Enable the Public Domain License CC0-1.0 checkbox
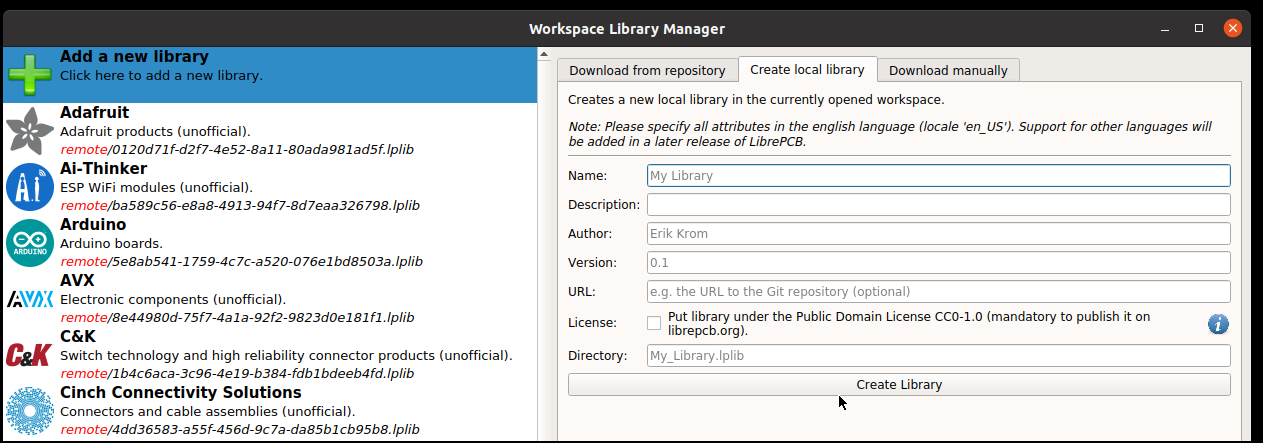This screenshot has height=443, width=1263. [x=654, y=323]
